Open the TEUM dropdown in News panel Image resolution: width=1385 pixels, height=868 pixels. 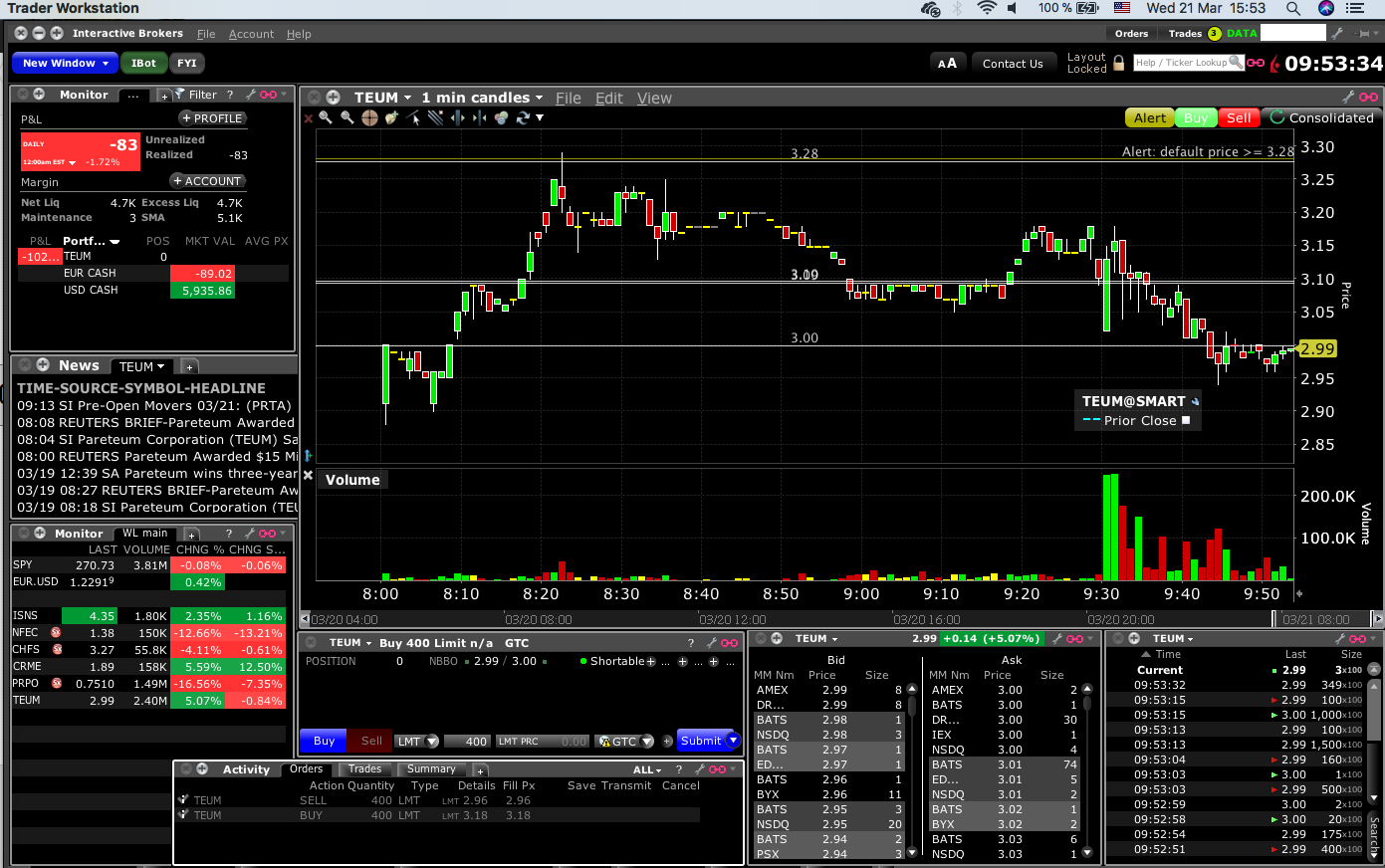click(x=141, y=366)
